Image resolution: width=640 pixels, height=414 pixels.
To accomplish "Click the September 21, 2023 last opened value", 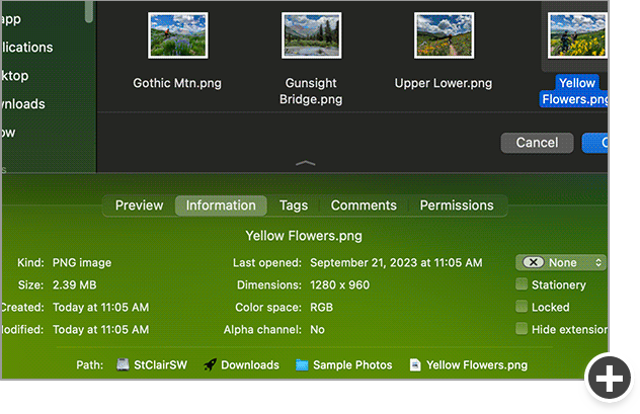I will pyautogui.click(x=396, y=263).
